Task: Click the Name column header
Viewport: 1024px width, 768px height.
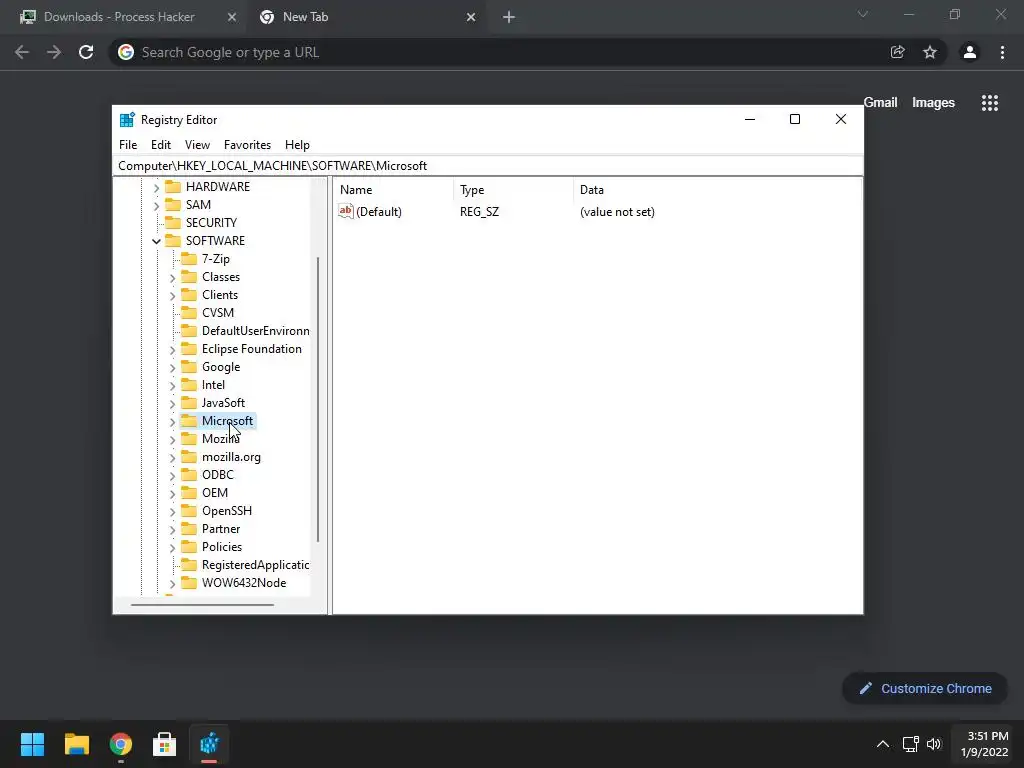Action: (x=393, y=190)
